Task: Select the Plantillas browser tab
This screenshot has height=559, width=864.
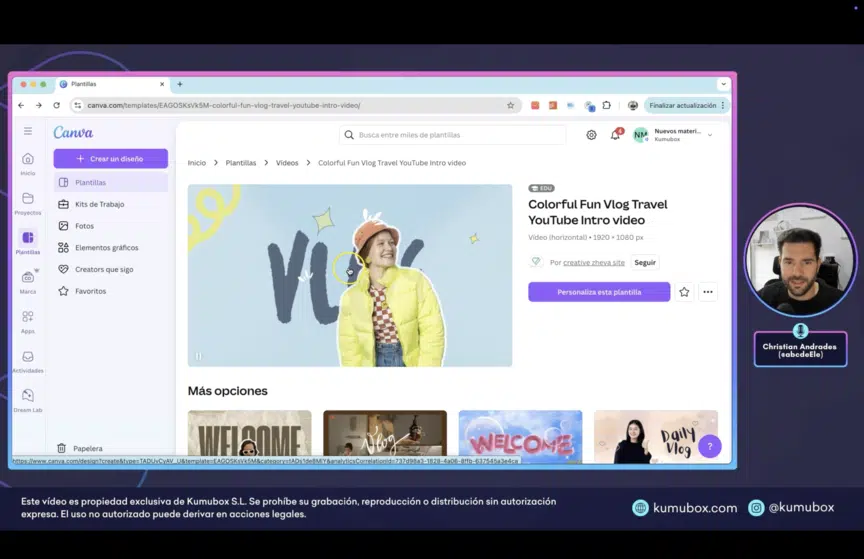Action: [x=112, y=84]
